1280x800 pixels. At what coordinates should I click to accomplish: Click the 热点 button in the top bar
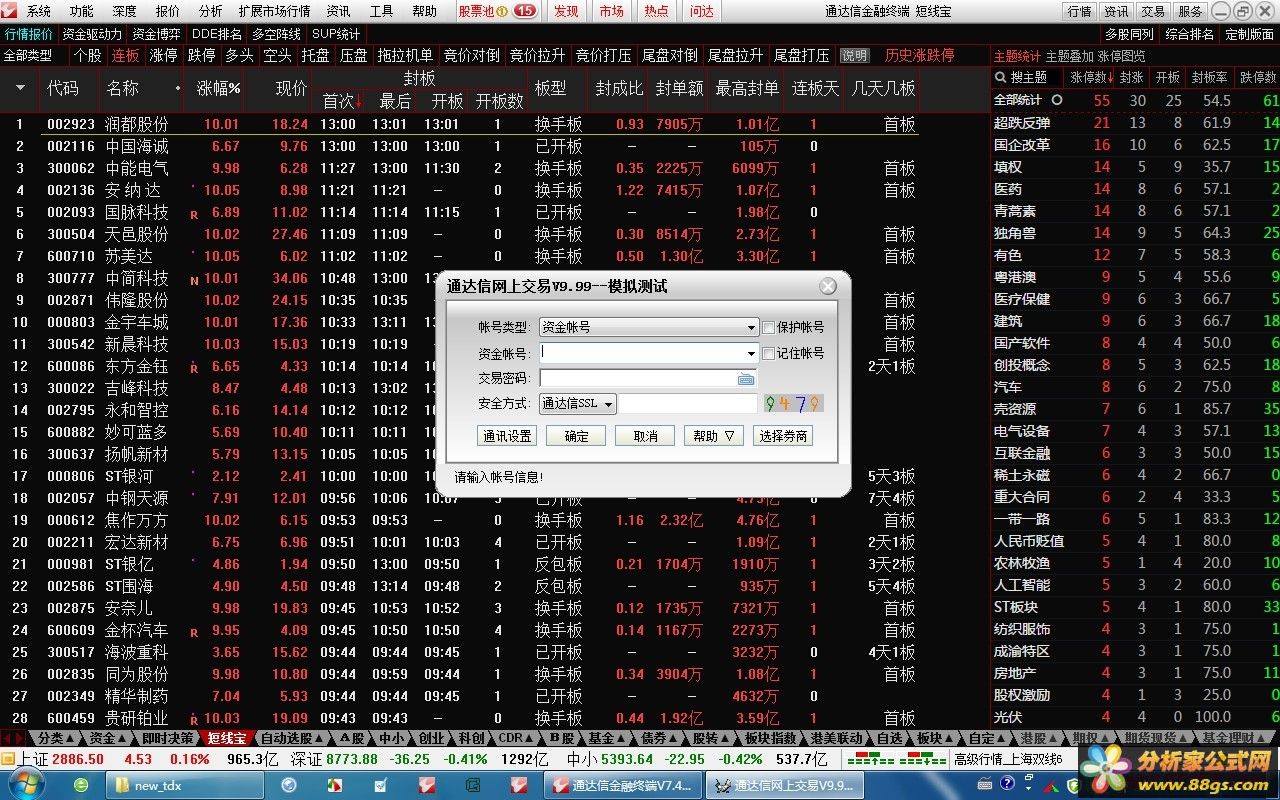pos(656,11)
